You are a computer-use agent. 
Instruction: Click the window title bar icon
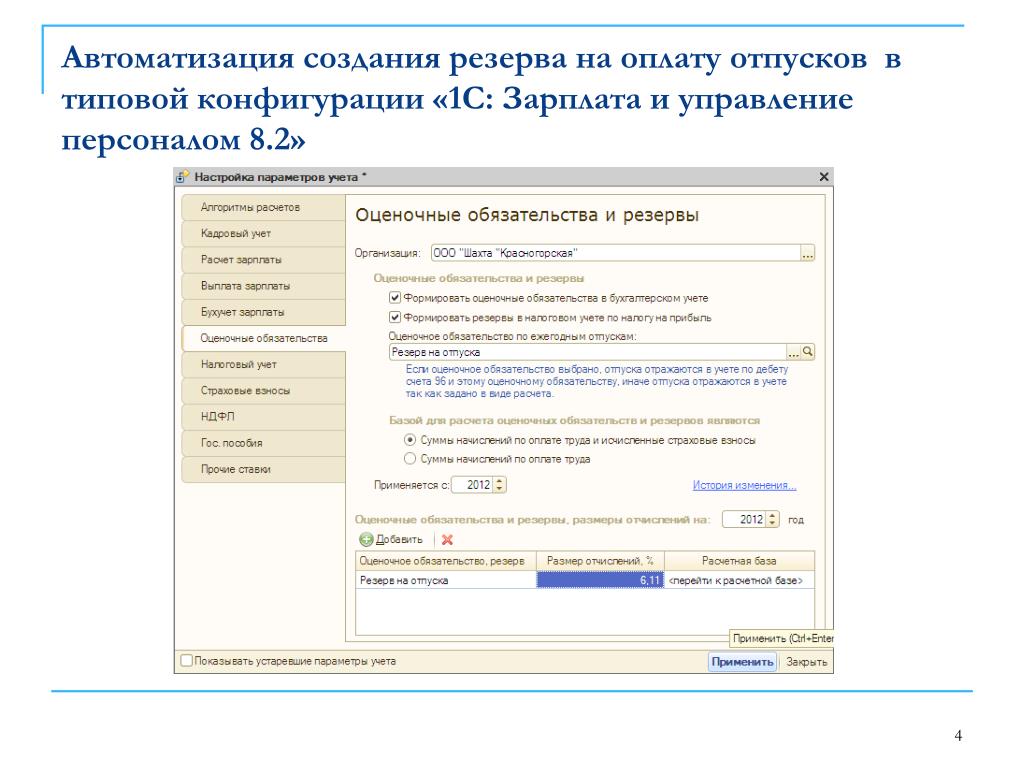click(183, 177)
